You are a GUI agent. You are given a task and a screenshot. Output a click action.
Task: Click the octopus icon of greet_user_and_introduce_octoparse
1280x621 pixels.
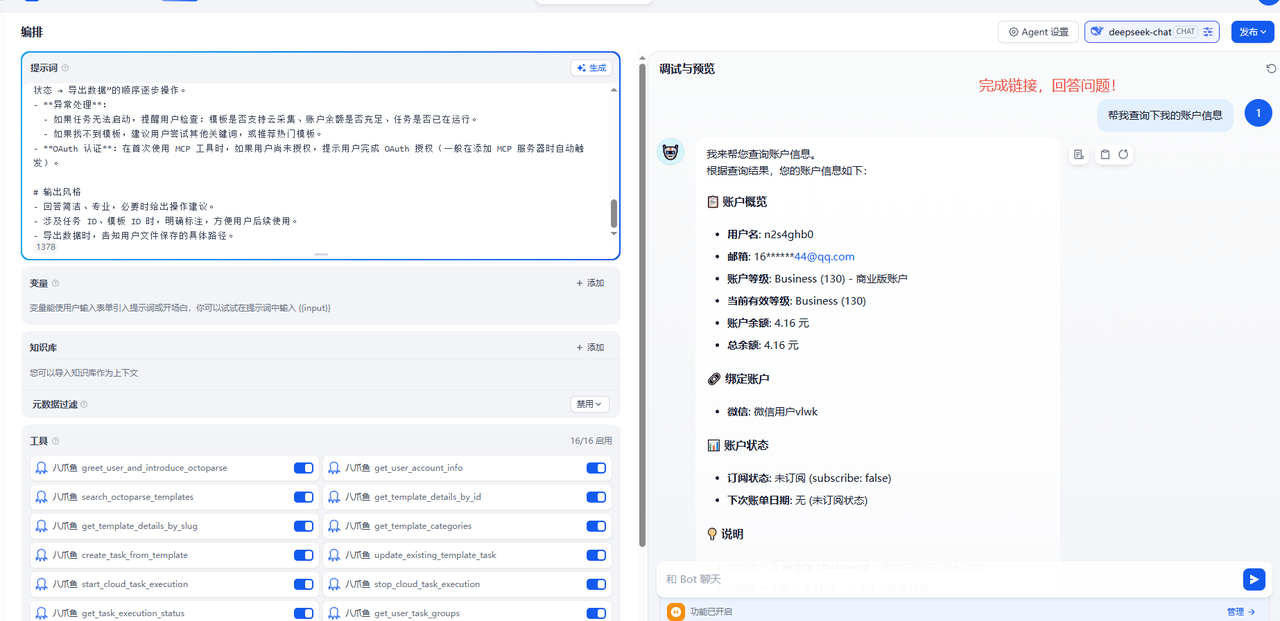(41, 468)
